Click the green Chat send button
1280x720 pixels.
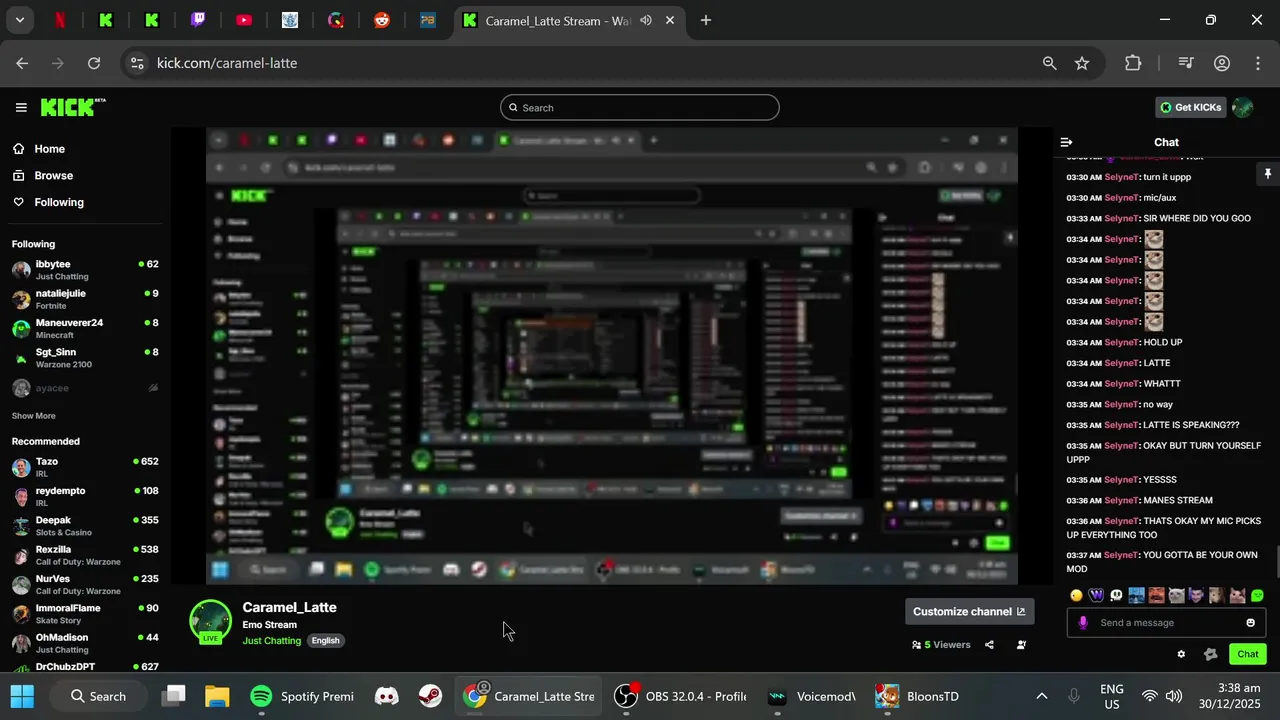(1247, 654)
